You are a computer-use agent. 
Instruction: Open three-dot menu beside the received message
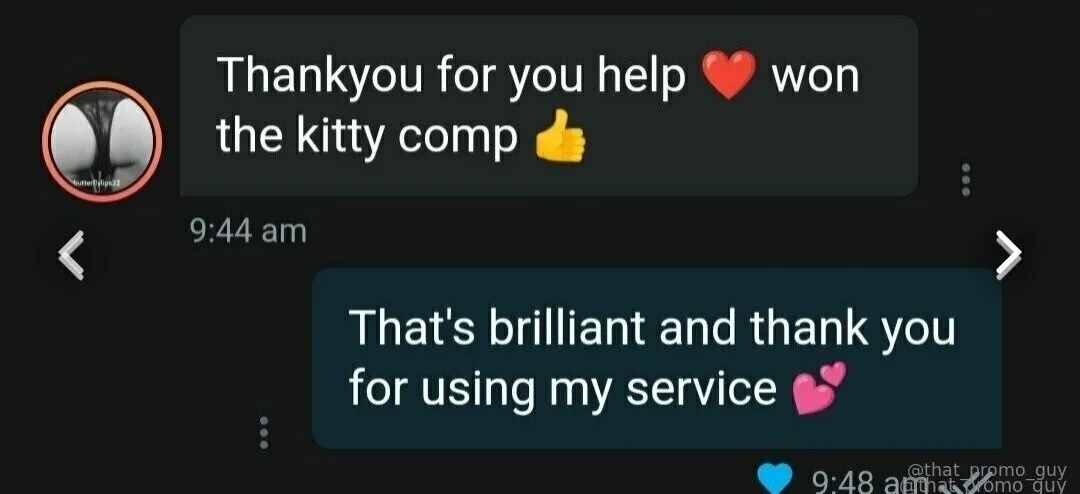pos(966,180)
